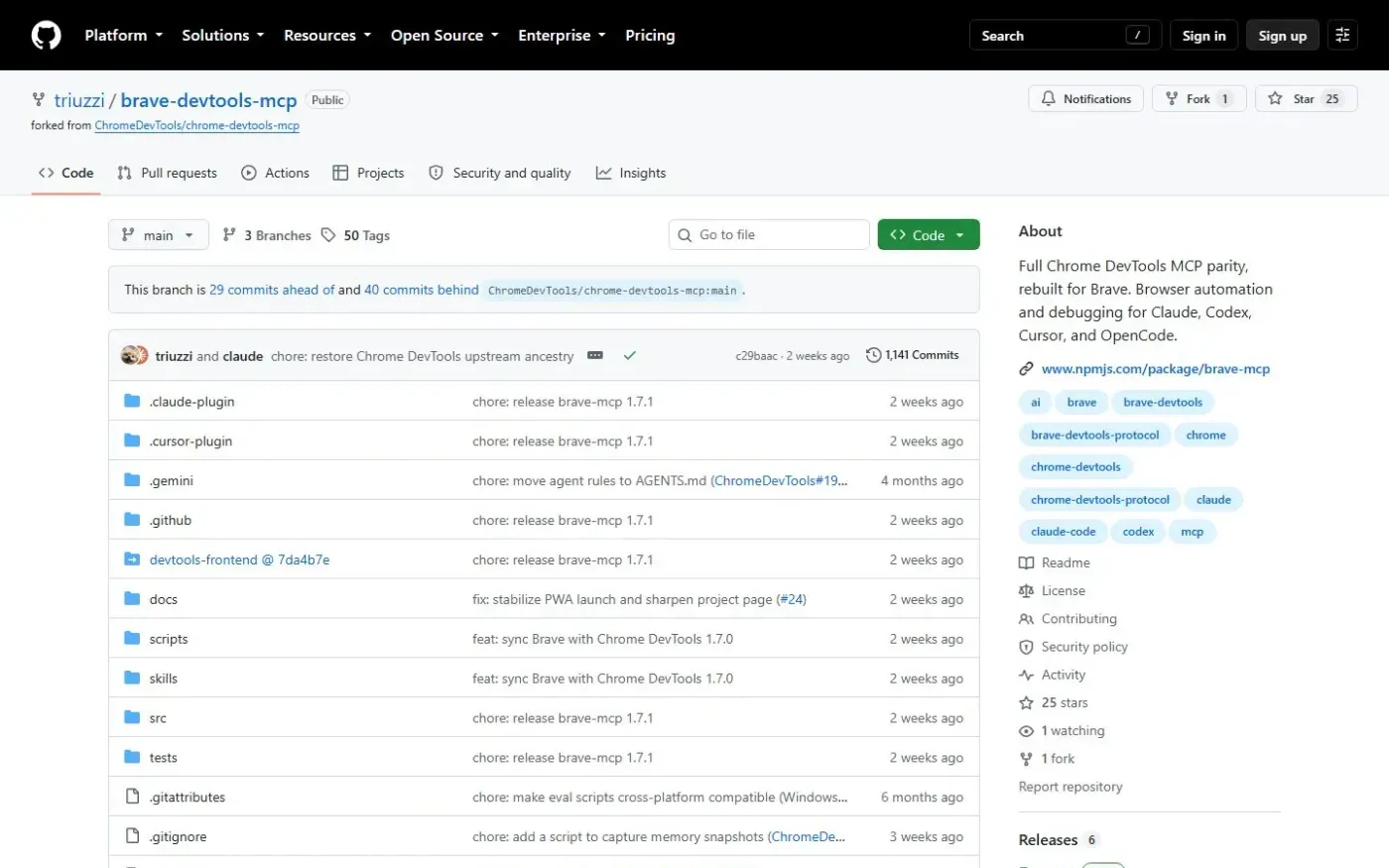Screen dimensions: 1389x868
Task: Select the brave-devtools-protocol topic tag
Action: click(x=1094, y=434)
